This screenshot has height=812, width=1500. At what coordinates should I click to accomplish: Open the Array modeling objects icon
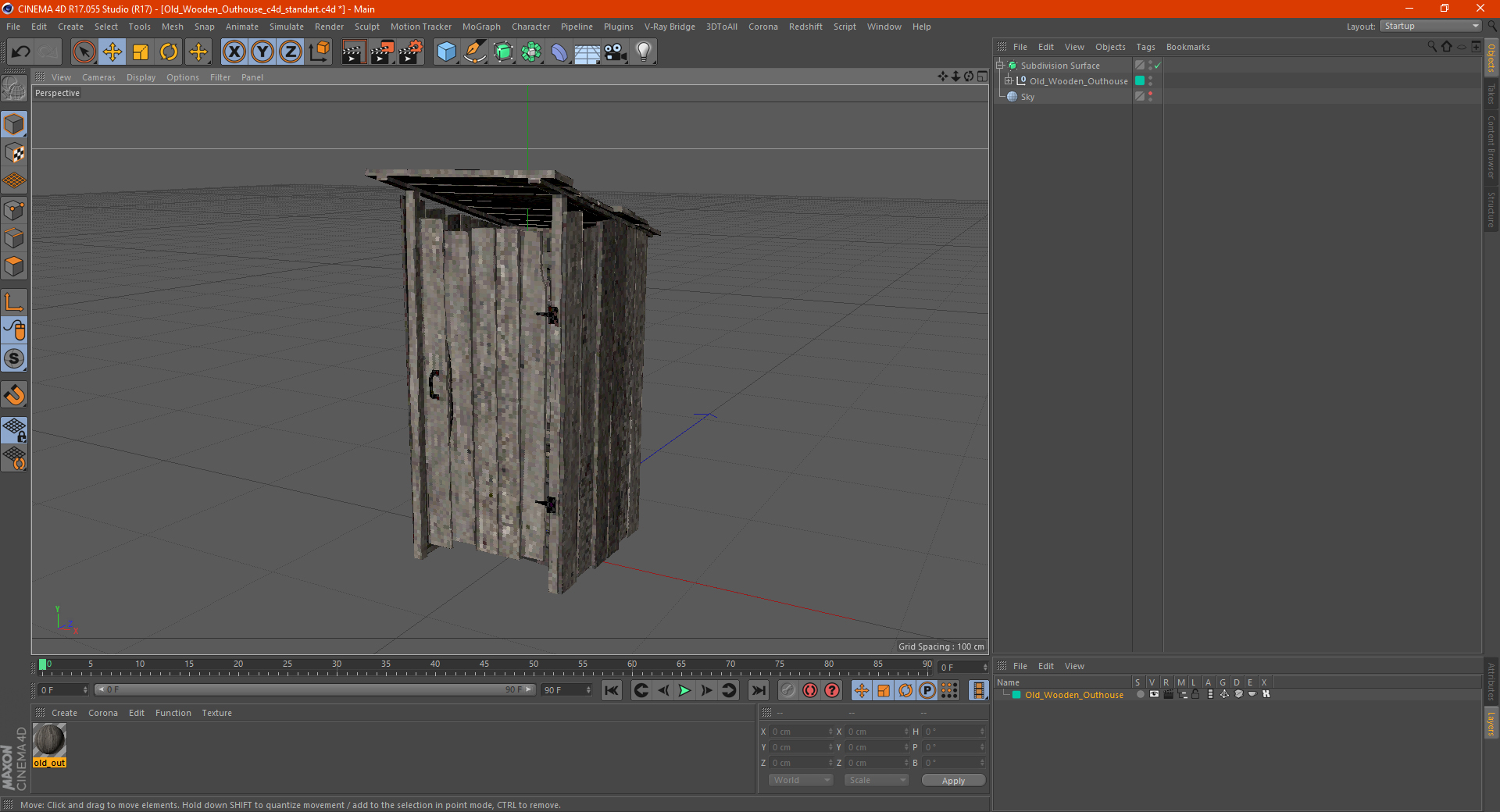point(531,52)
